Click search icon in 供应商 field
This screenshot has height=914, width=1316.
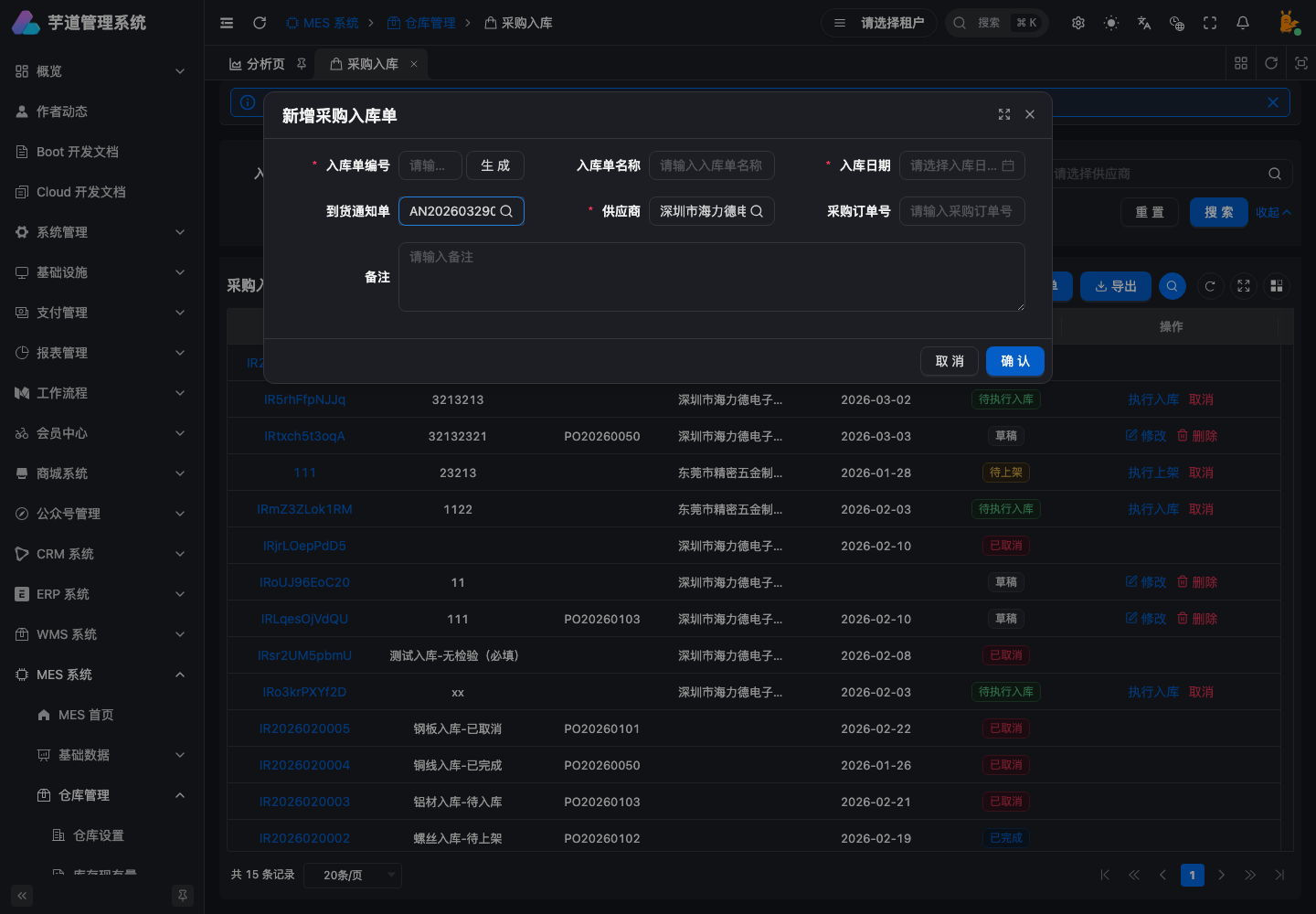[x=757, y=211]
